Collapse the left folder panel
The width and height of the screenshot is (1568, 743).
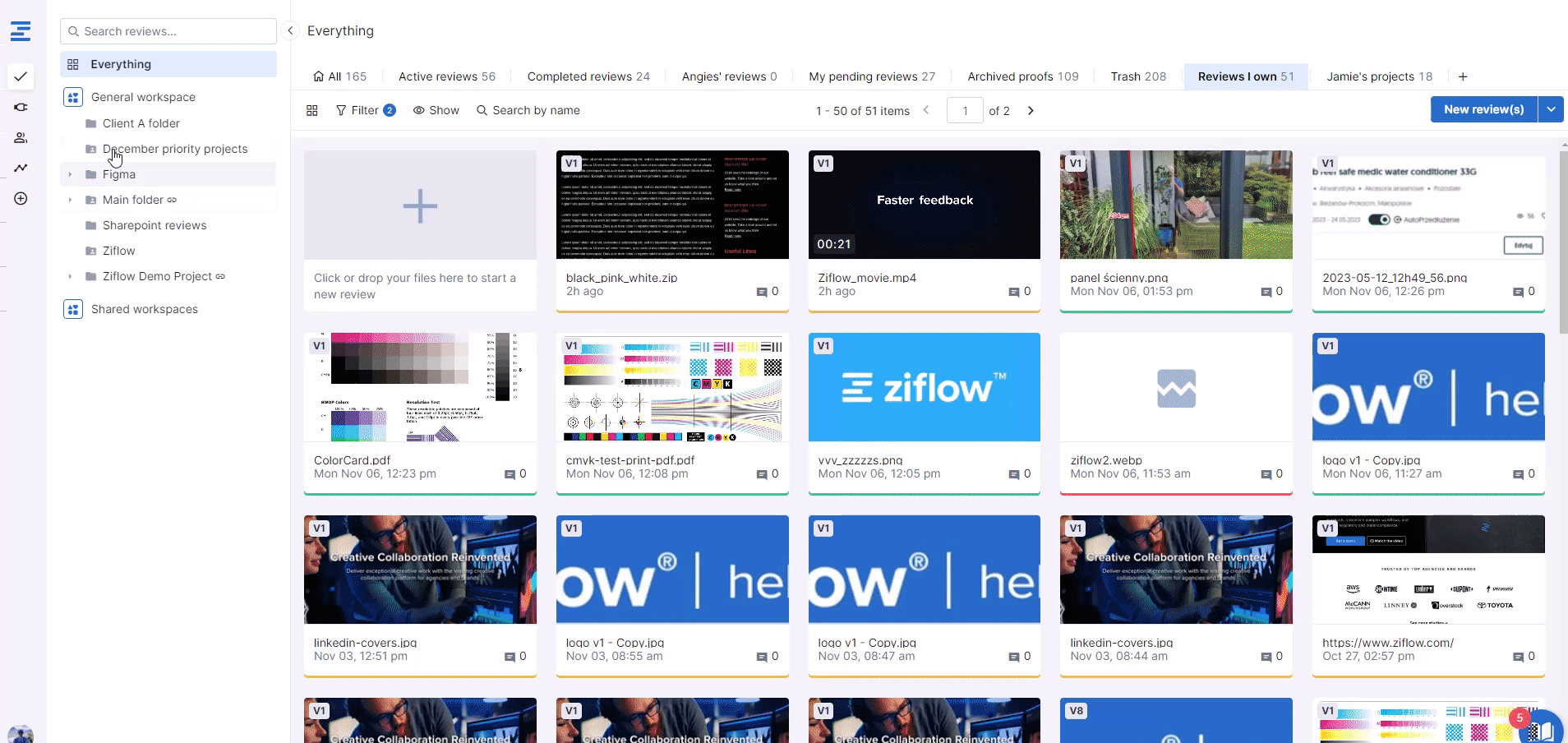[290, 31]
